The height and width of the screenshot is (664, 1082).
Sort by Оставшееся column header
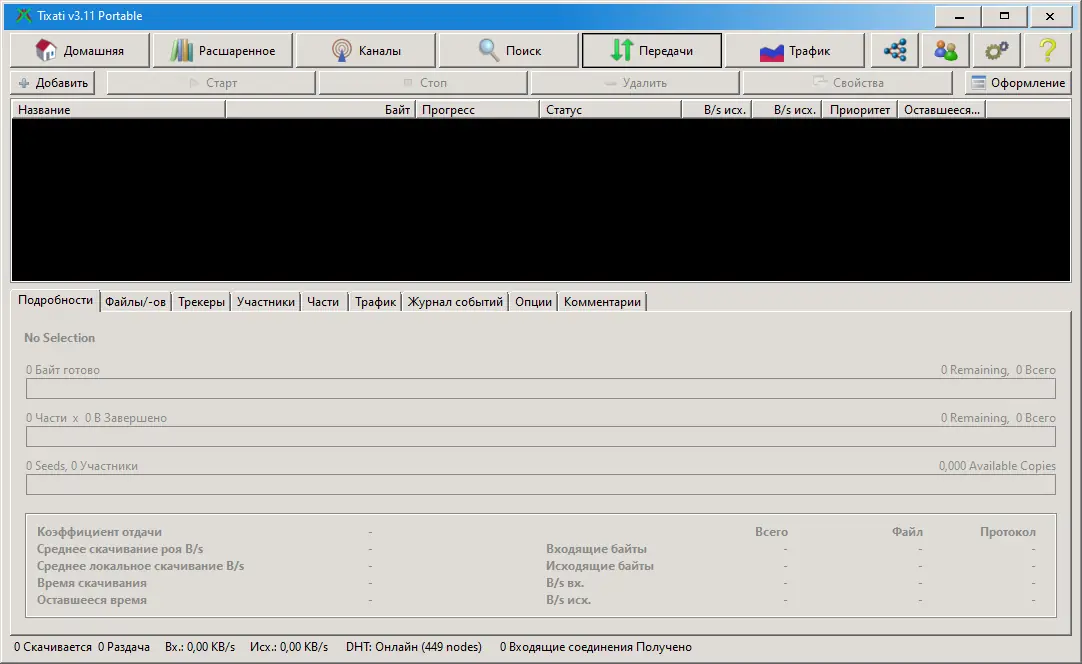[941, 110]
